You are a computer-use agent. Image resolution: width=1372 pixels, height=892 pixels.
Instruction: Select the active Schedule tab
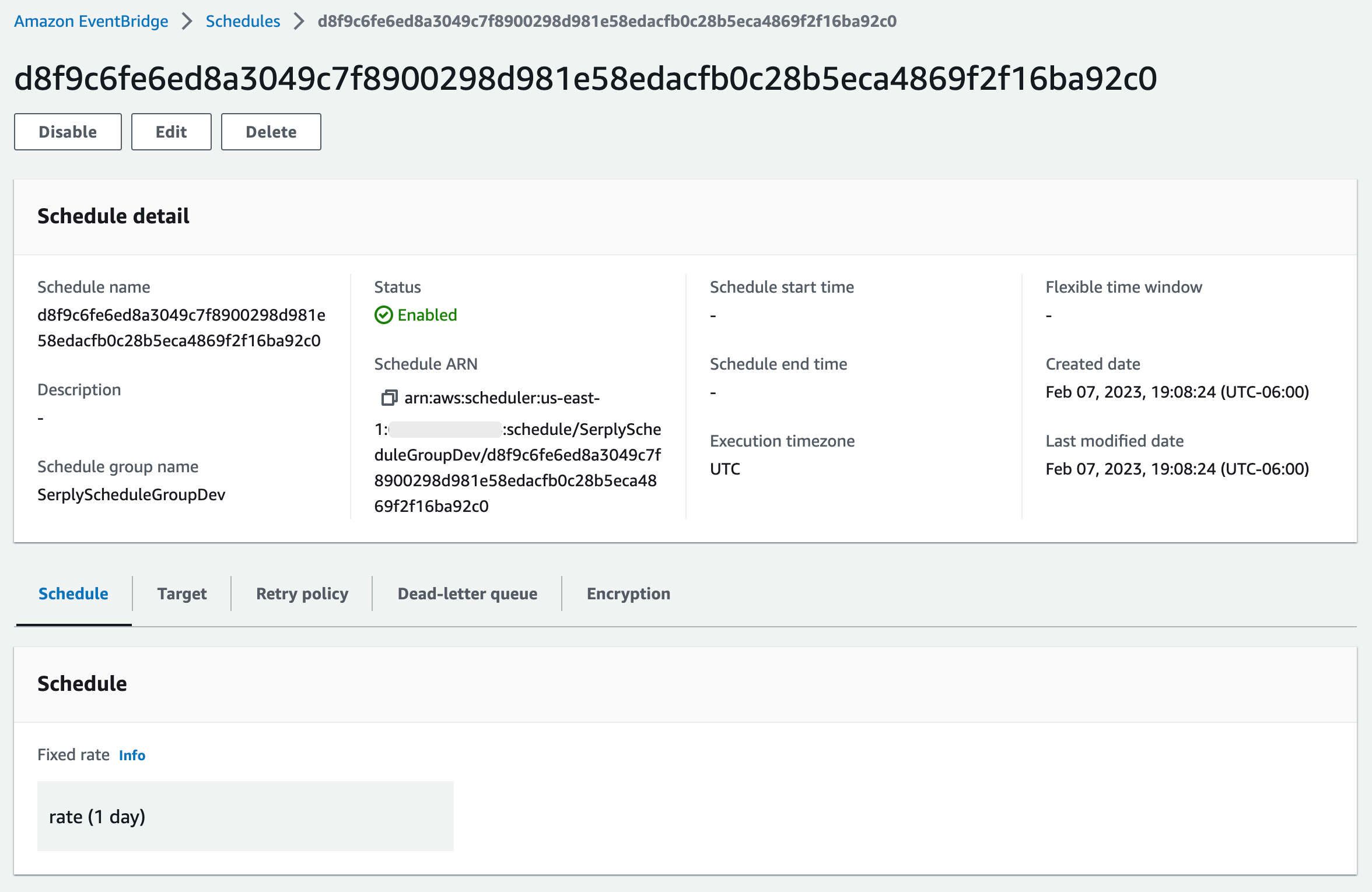(x=73, y=594)
